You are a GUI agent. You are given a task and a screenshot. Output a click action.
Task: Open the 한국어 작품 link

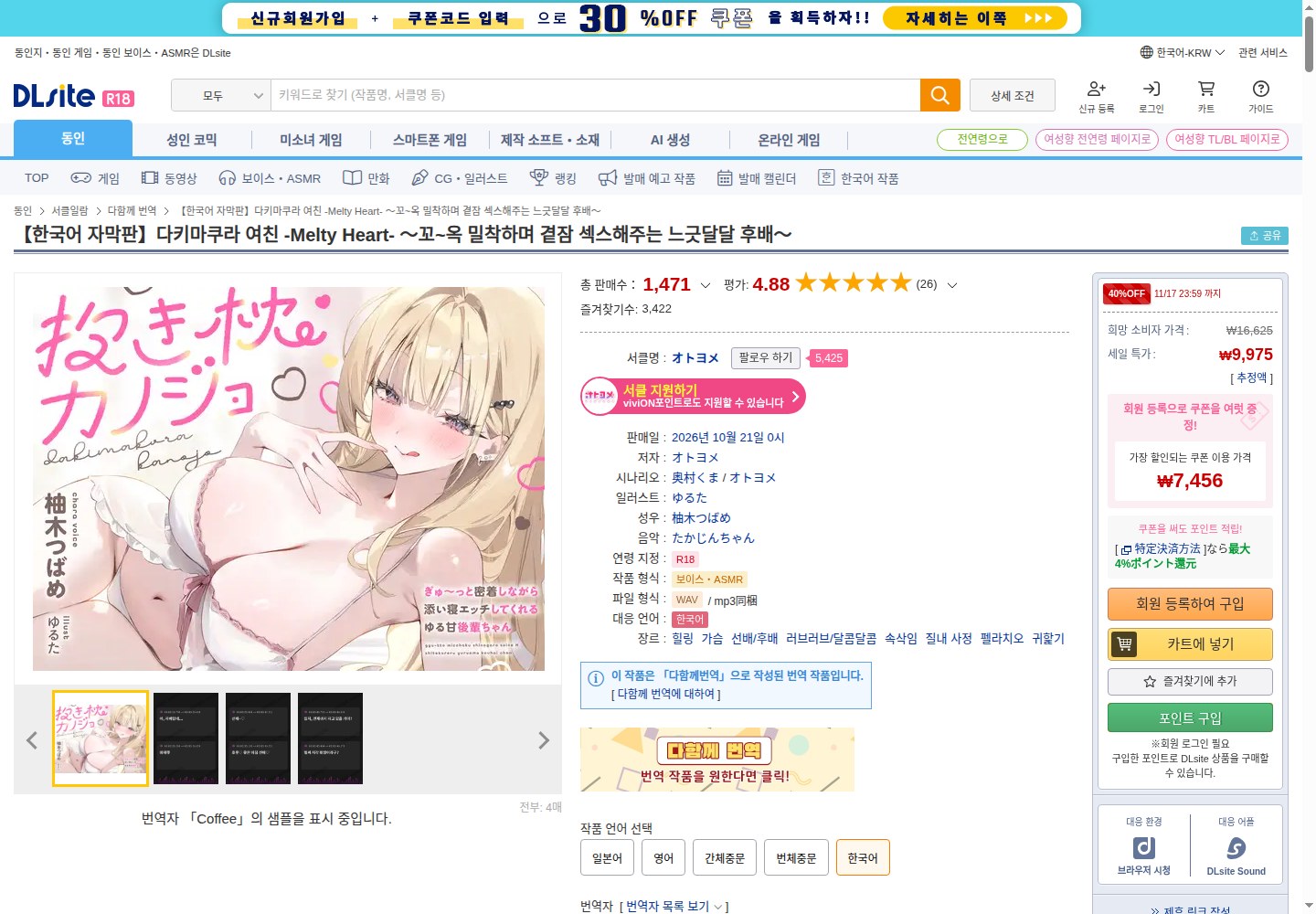(x=858, y=178)
